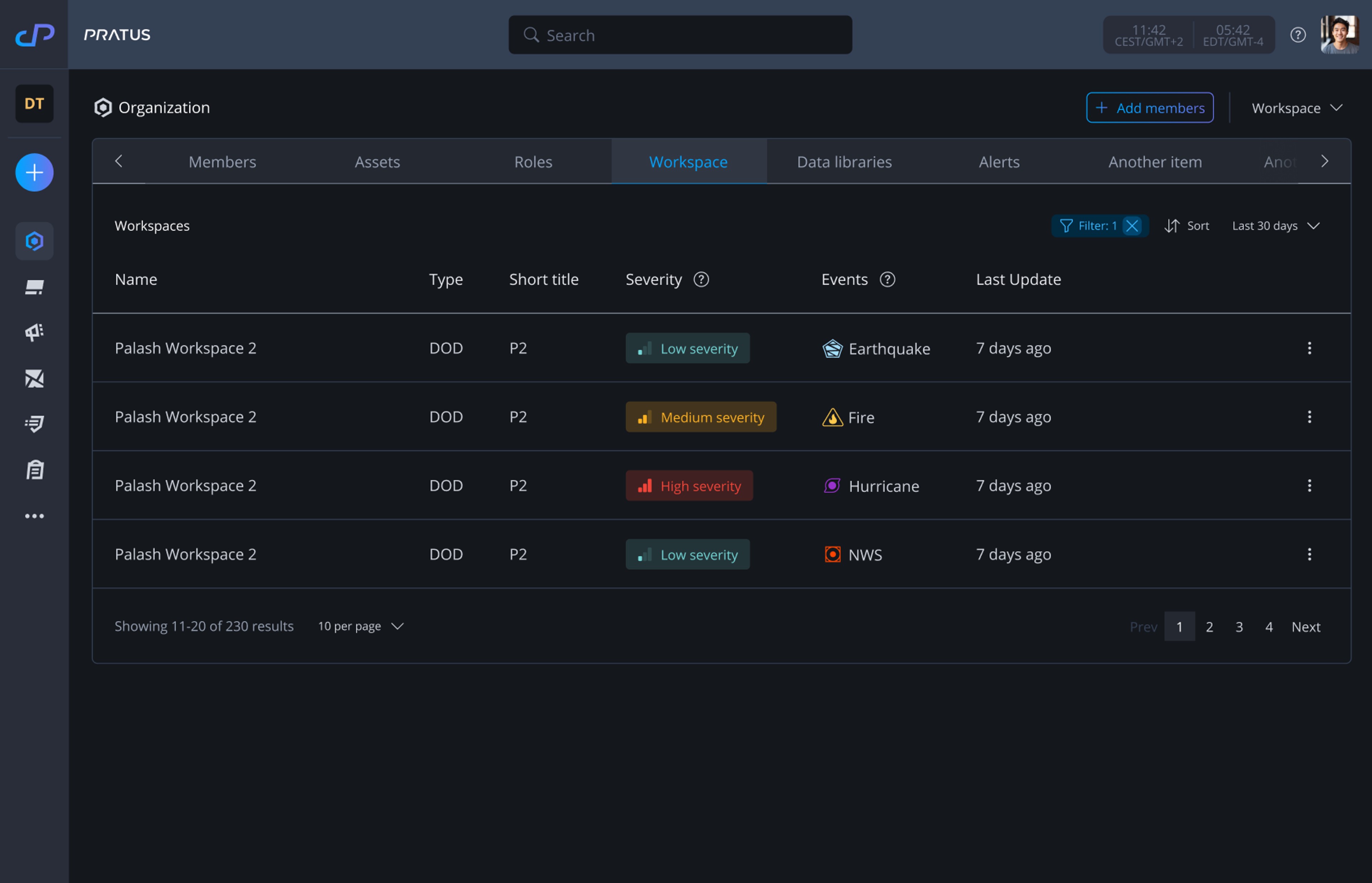1372x883 pixels.
Task: Click the Hurricane event icon
Action: (x=832, y=486)
